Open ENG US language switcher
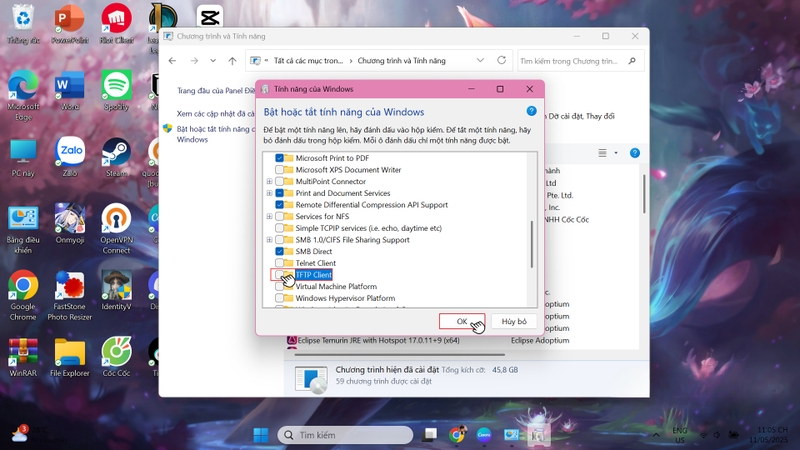This screenshot has width=800, height=450. click(x=680, y=435)
